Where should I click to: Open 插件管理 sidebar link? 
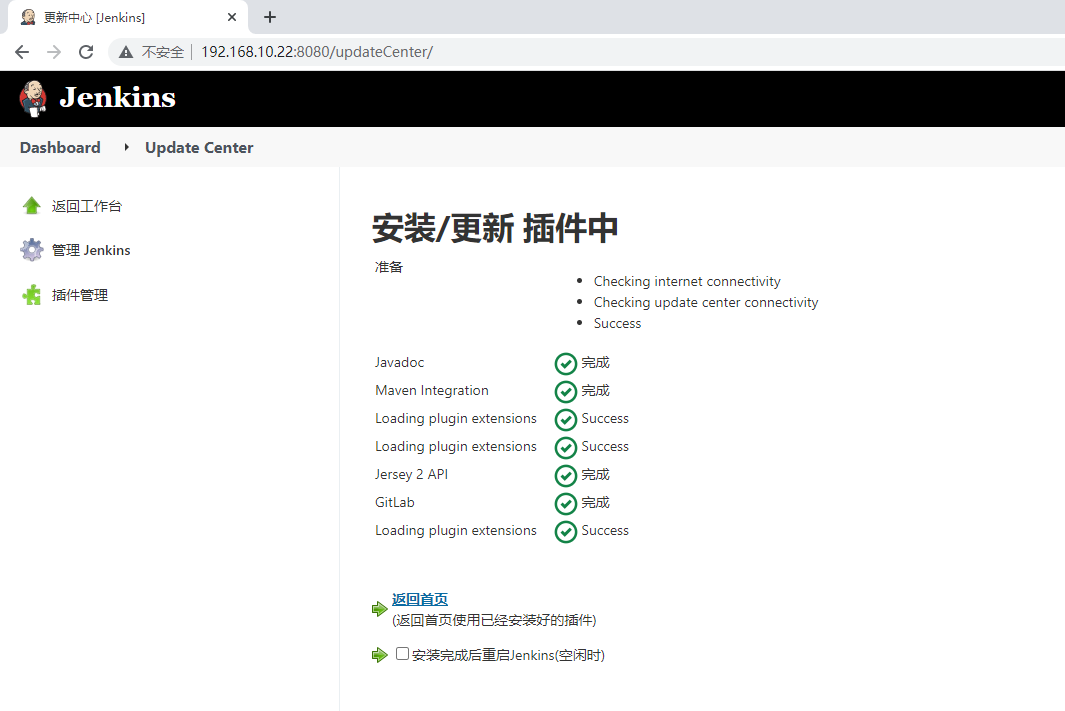tap(80, 295)
